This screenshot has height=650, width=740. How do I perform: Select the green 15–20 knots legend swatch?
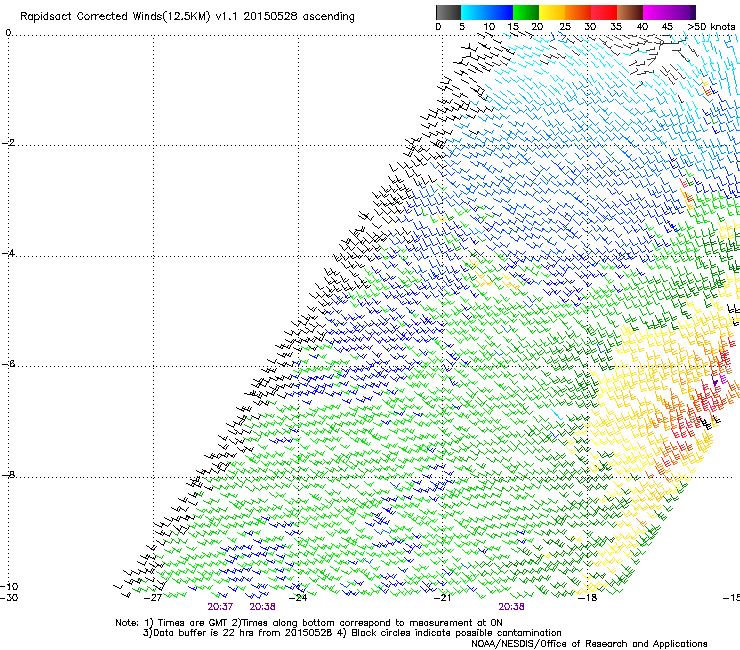click(x=526, y=12)
